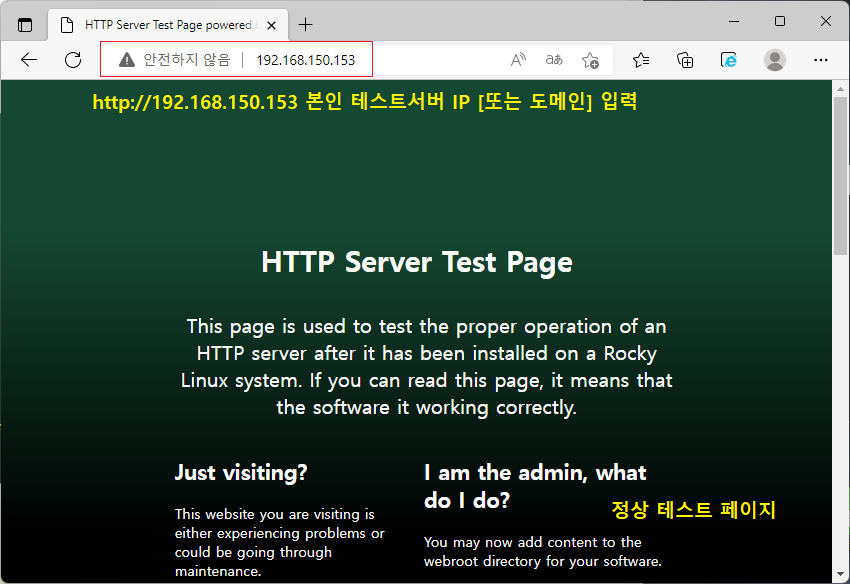
Task: Open Settings and more menu
Action: [x=821, y=60]
